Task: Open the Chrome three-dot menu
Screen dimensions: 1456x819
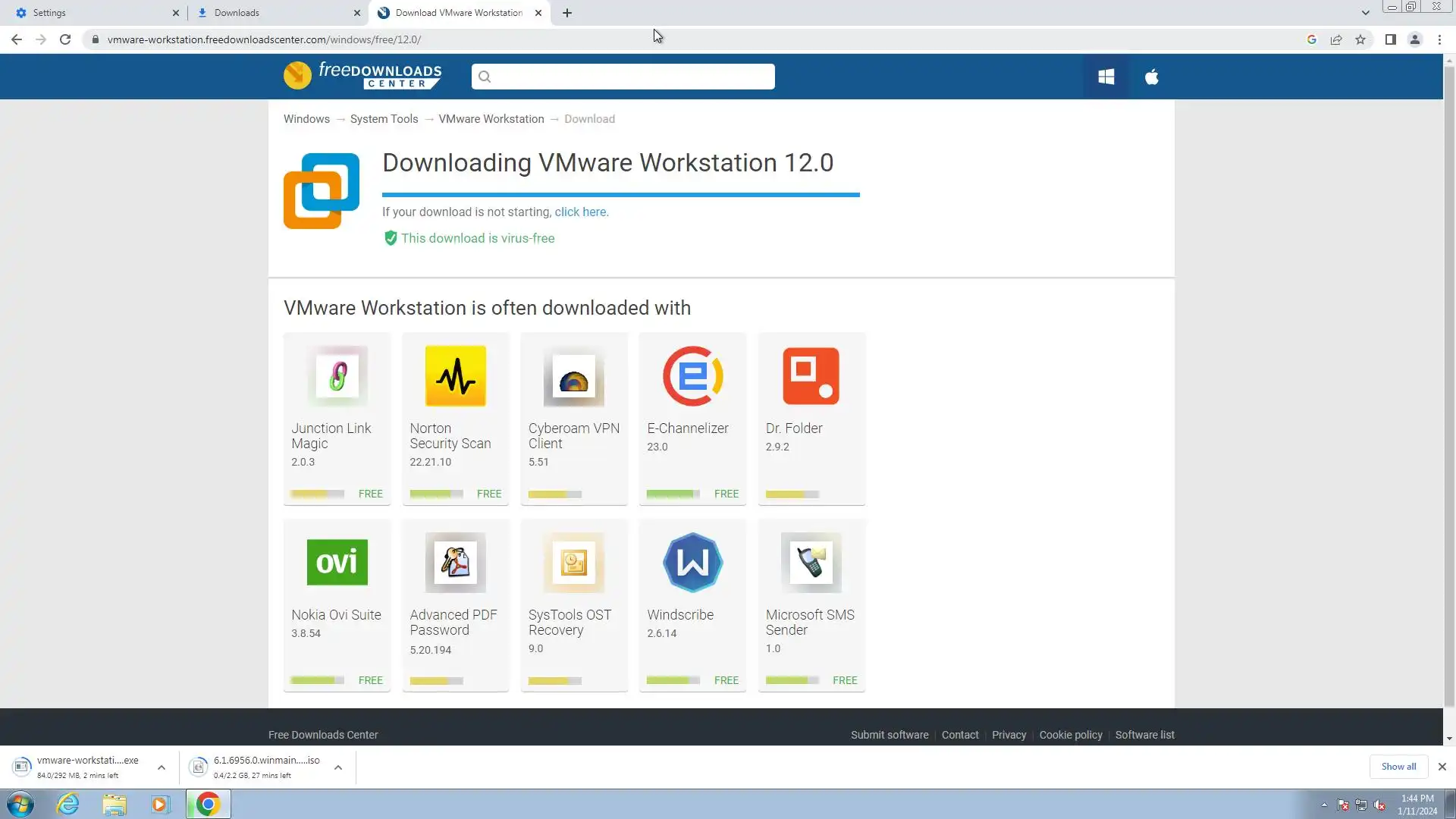Action: [x=1439, y=39]
